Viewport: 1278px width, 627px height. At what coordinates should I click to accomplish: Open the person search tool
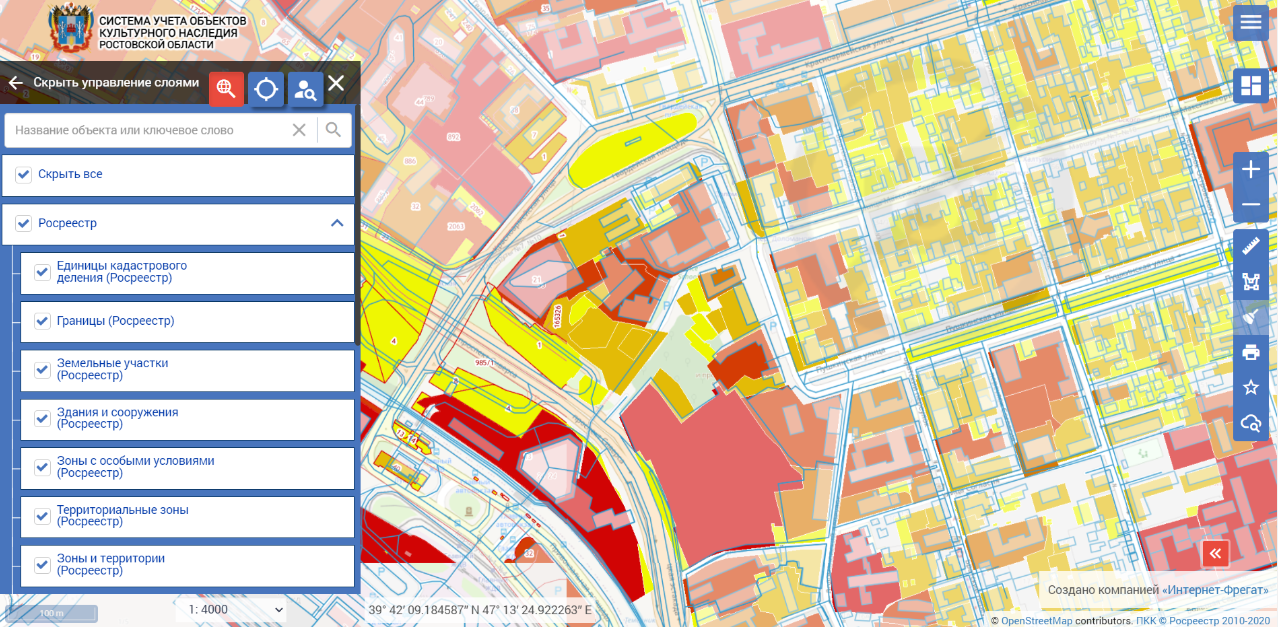tap(305, 89)
